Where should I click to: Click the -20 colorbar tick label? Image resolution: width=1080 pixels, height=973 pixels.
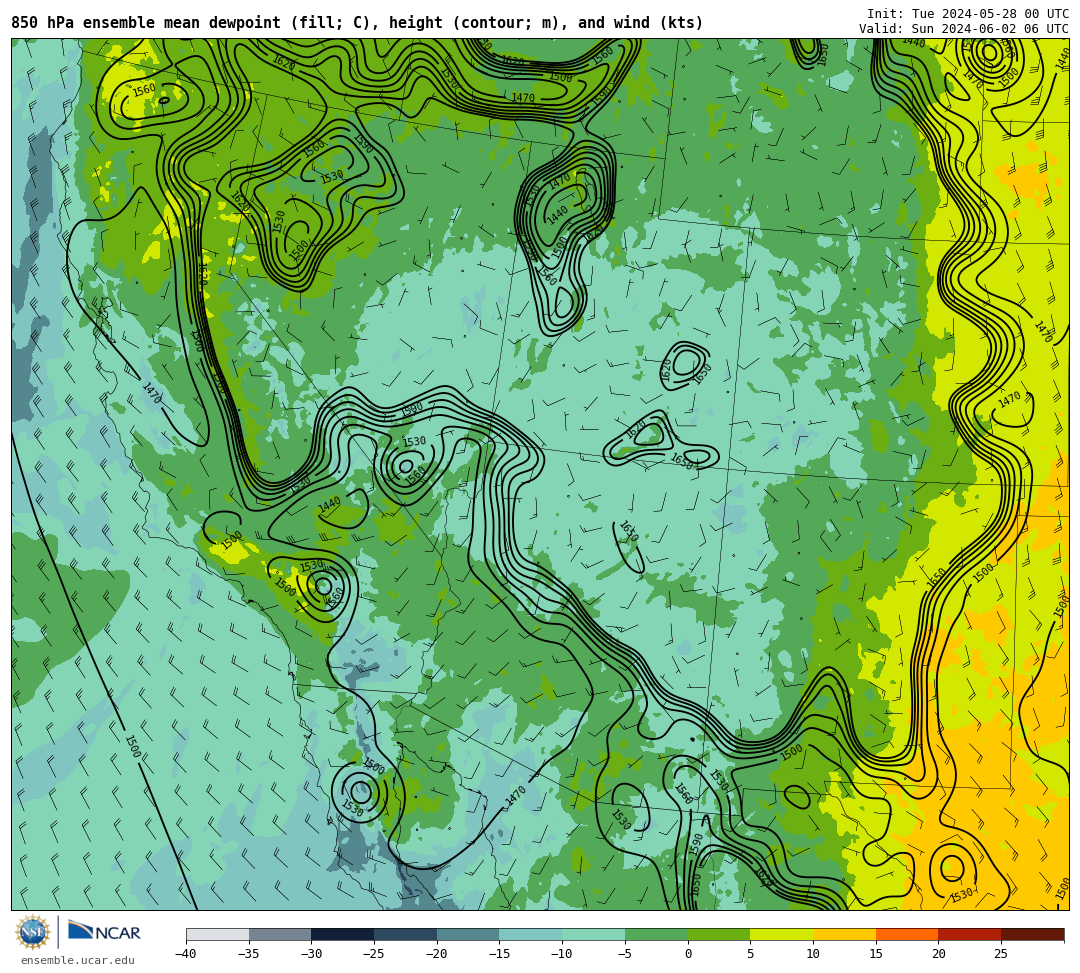click(436, 954)
